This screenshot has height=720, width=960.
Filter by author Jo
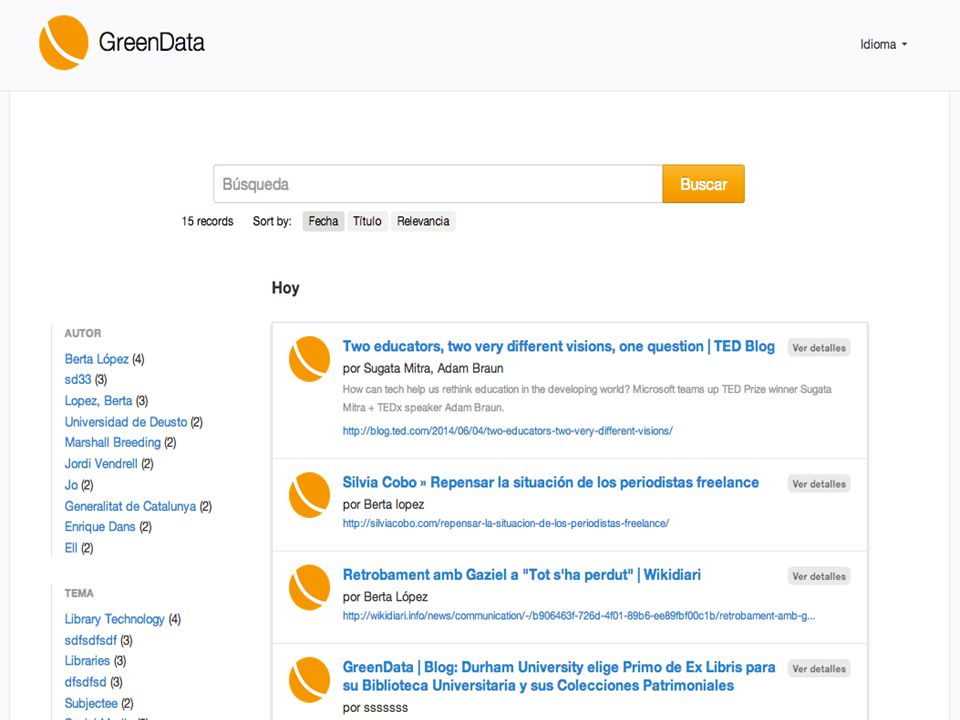click(x=72, y=485)
